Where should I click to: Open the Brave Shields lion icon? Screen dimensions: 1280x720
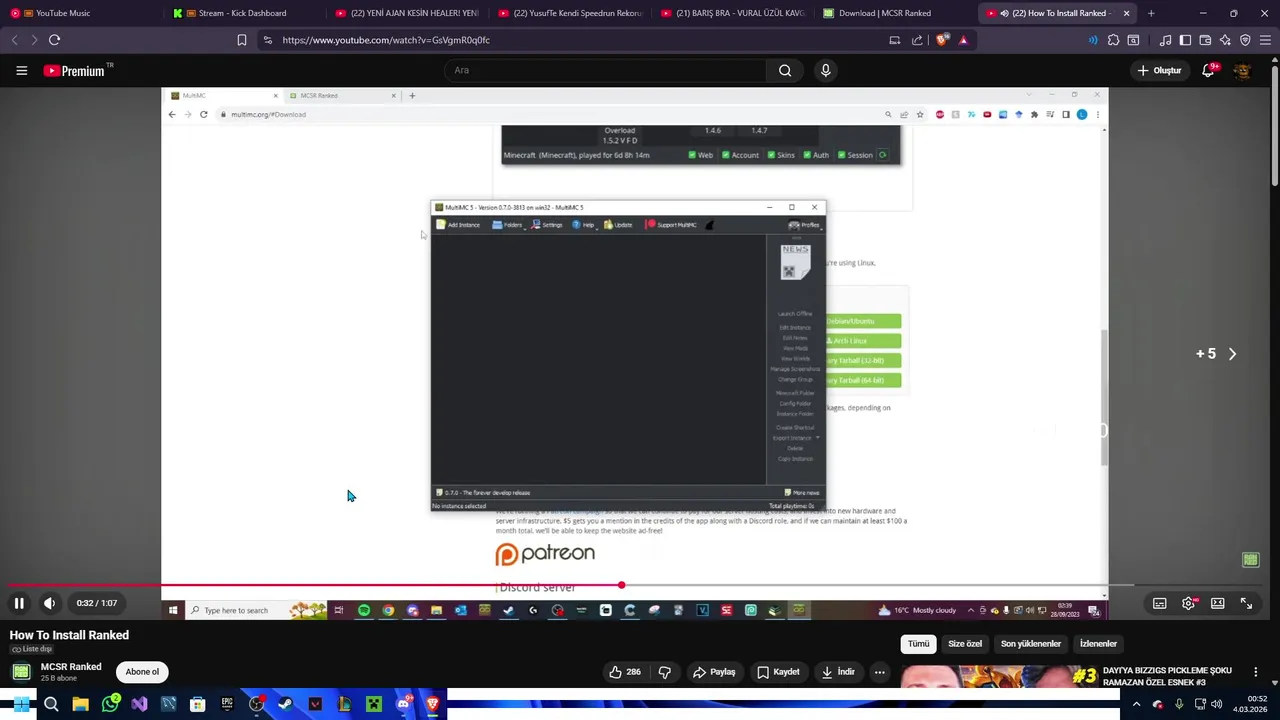pyautogui.click(x=942, y=40)
